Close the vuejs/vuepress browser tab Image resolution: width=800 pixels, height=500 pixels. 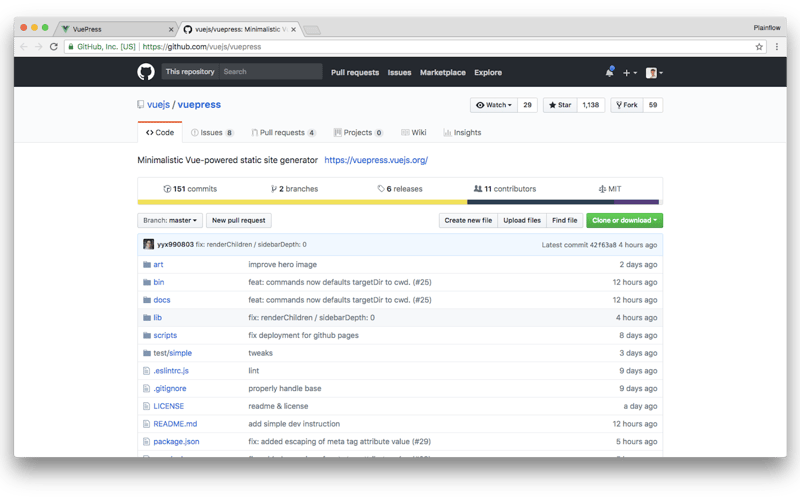(x=293, y=30)
